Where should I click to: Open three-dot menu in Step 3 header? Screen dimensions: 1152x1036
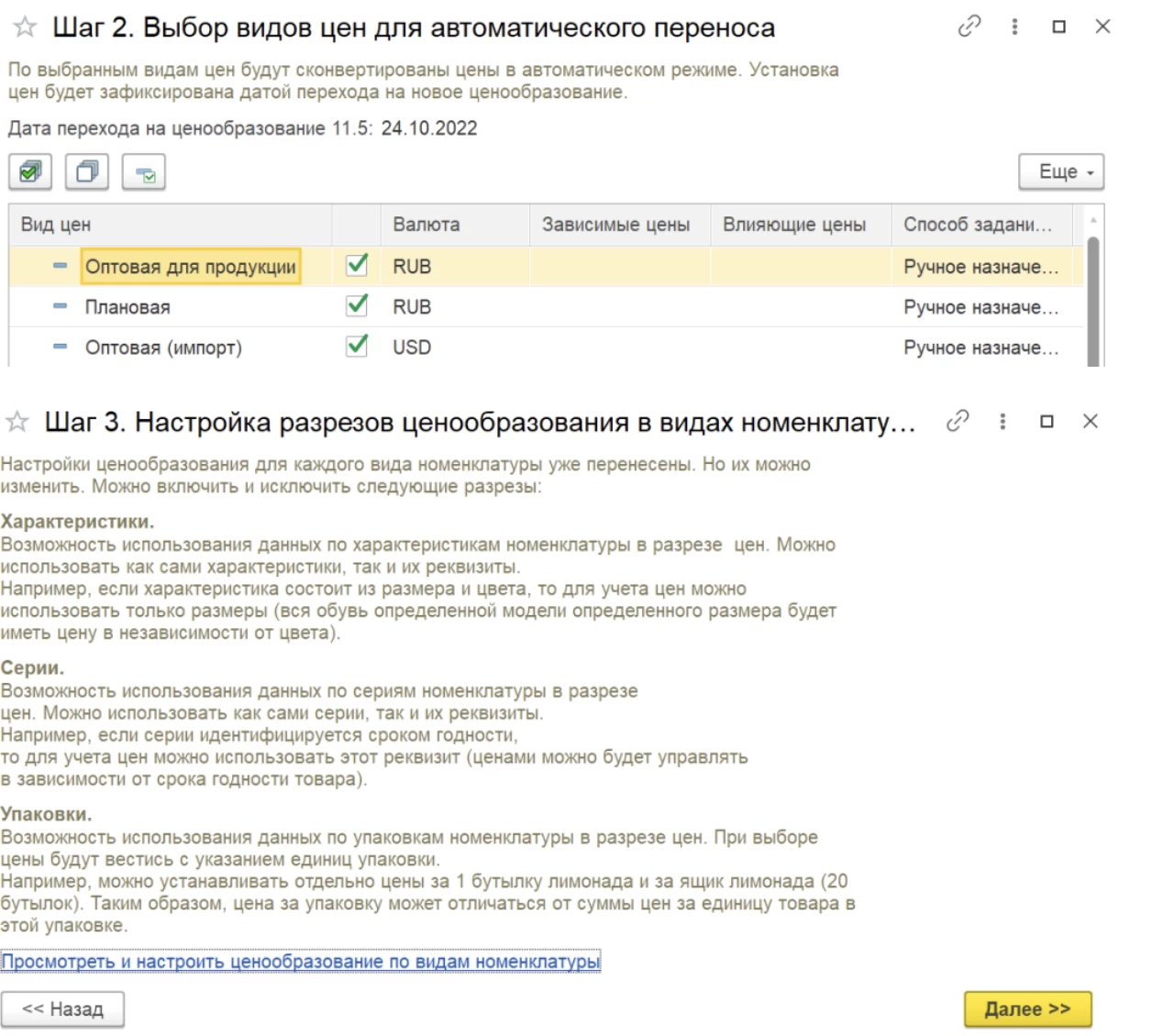pos(1002,422)
